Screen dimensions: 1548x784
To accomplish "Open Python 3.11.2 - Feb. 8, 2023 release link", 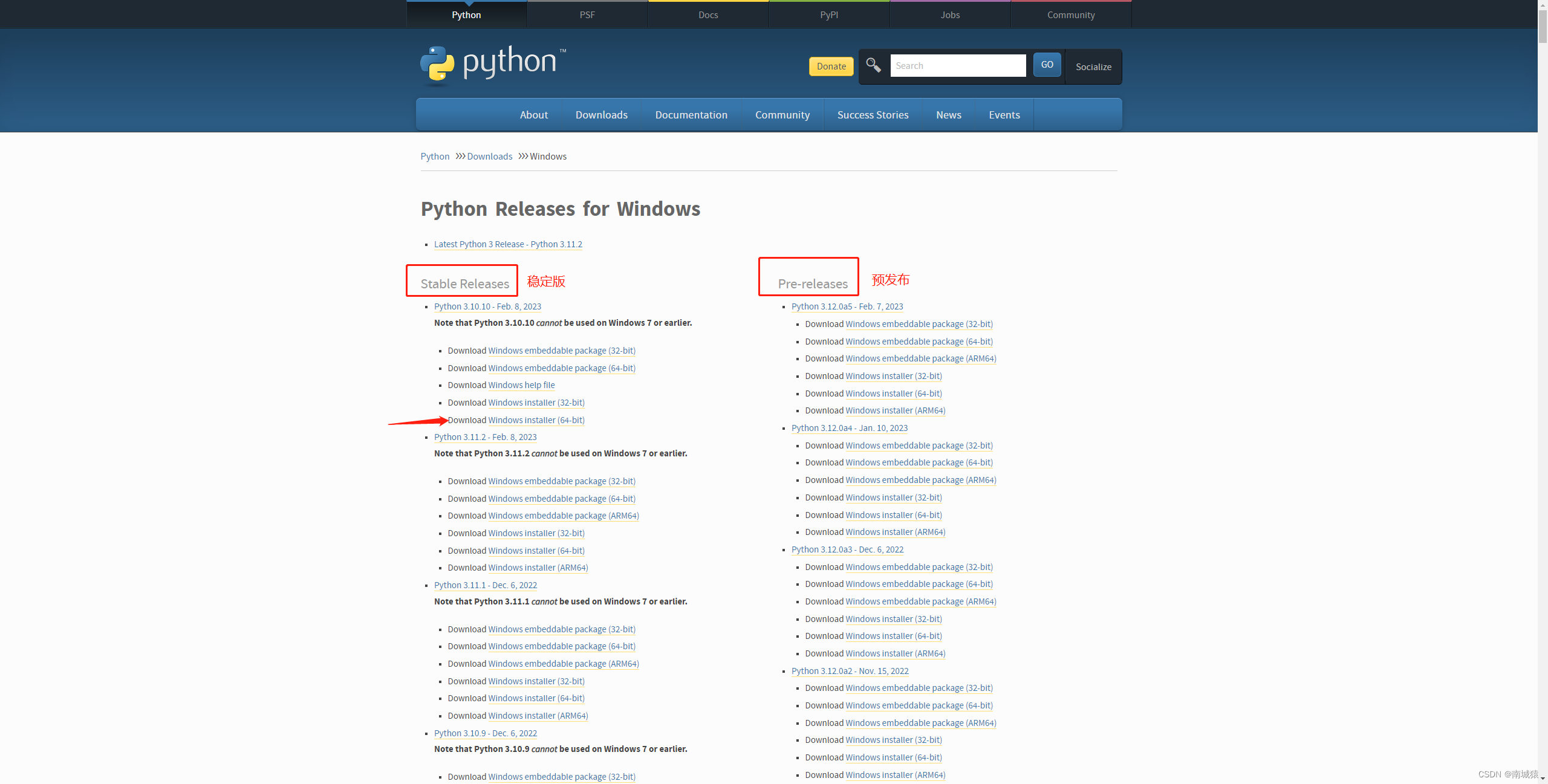I will (x=485, y=437).
